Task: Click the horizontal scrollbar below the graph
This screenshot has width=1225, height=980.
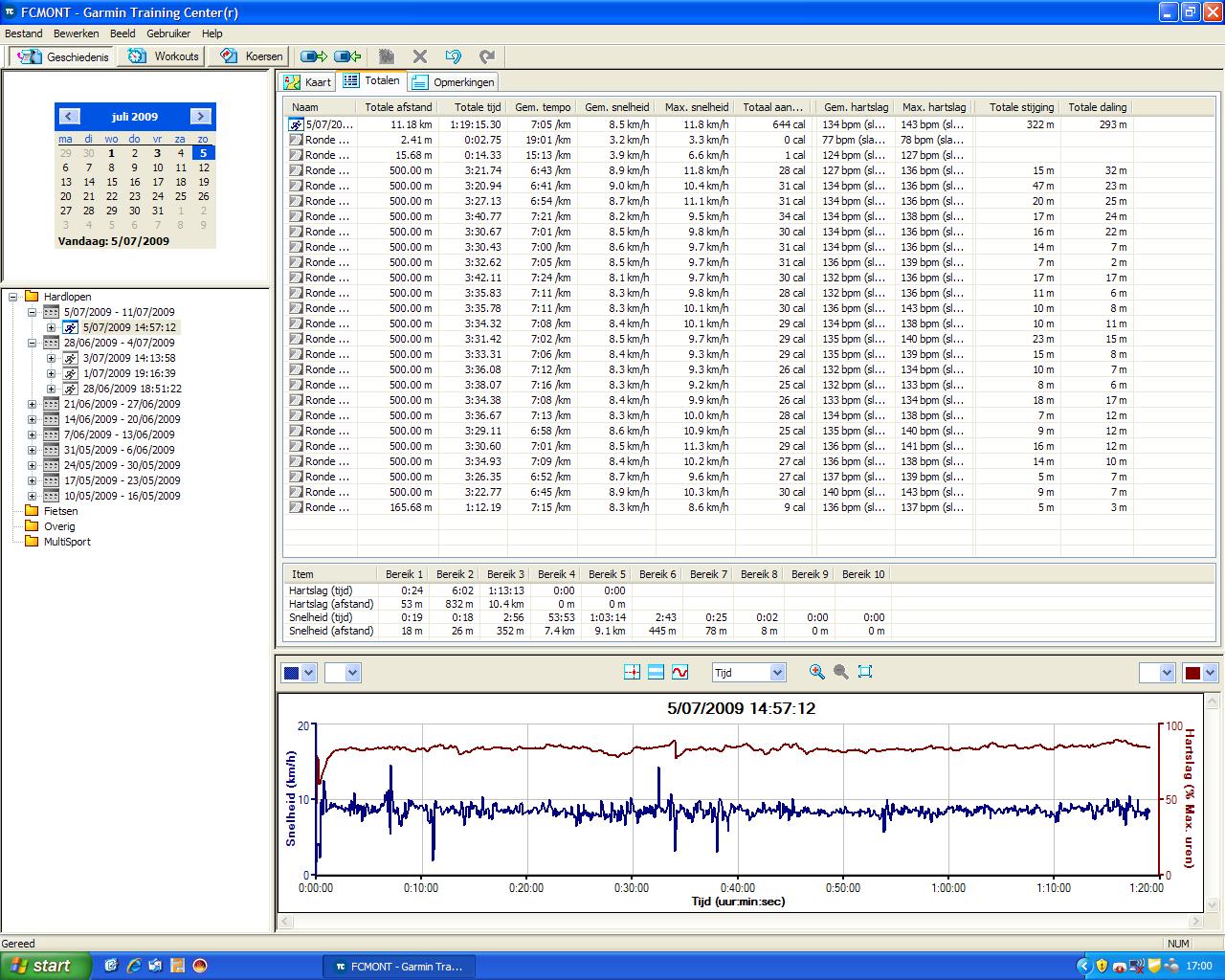Action: click(x=740, y=923)
